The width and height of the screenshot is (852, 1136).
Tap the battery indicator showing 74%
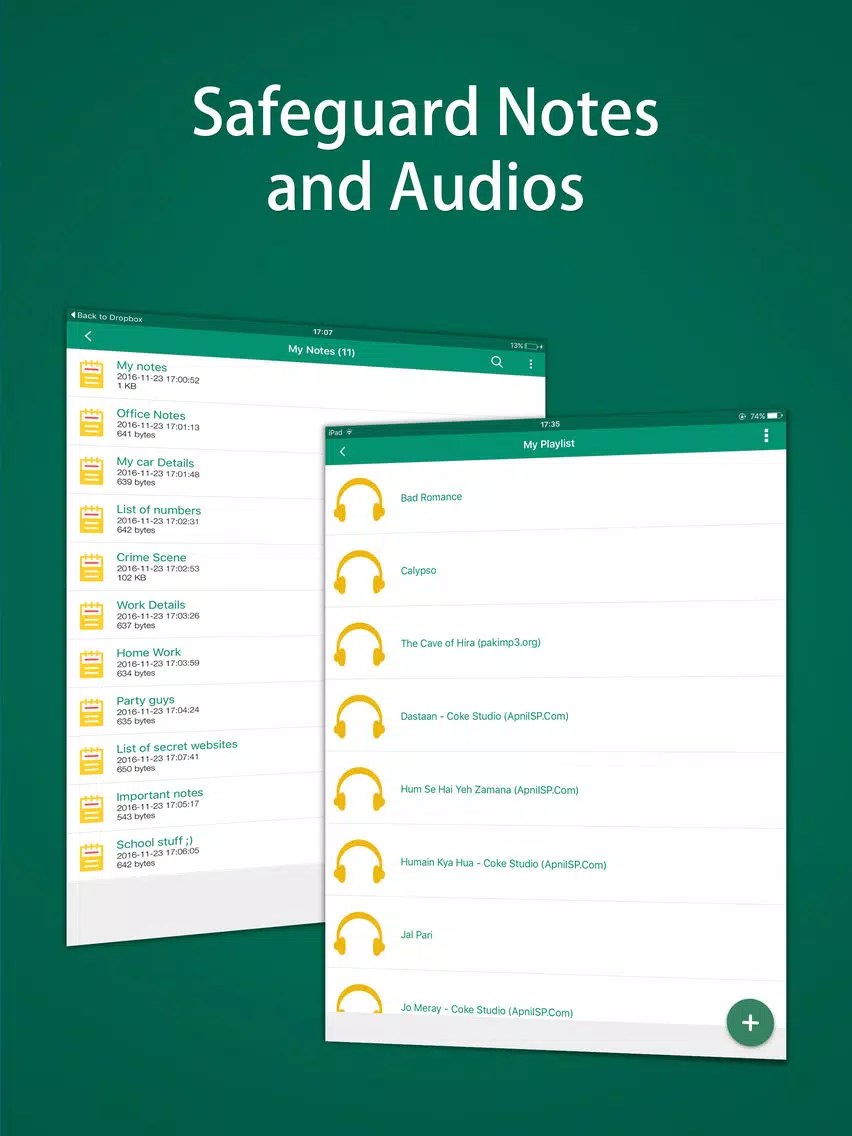pyautogui.click(x=766, y=416)
